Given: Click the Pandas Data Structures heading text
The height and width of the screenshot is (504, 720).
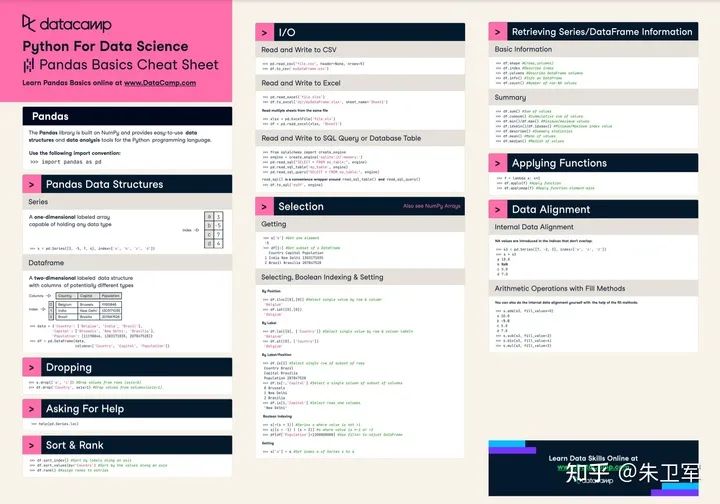Looking at the screenshot, I should point(104,184).
